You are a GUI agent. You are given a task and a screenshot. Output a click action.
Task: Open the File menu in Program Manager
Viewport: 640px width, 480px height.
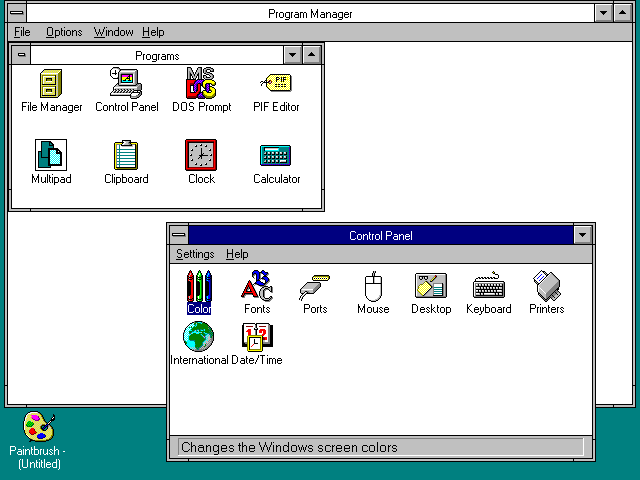click(22, 32)
